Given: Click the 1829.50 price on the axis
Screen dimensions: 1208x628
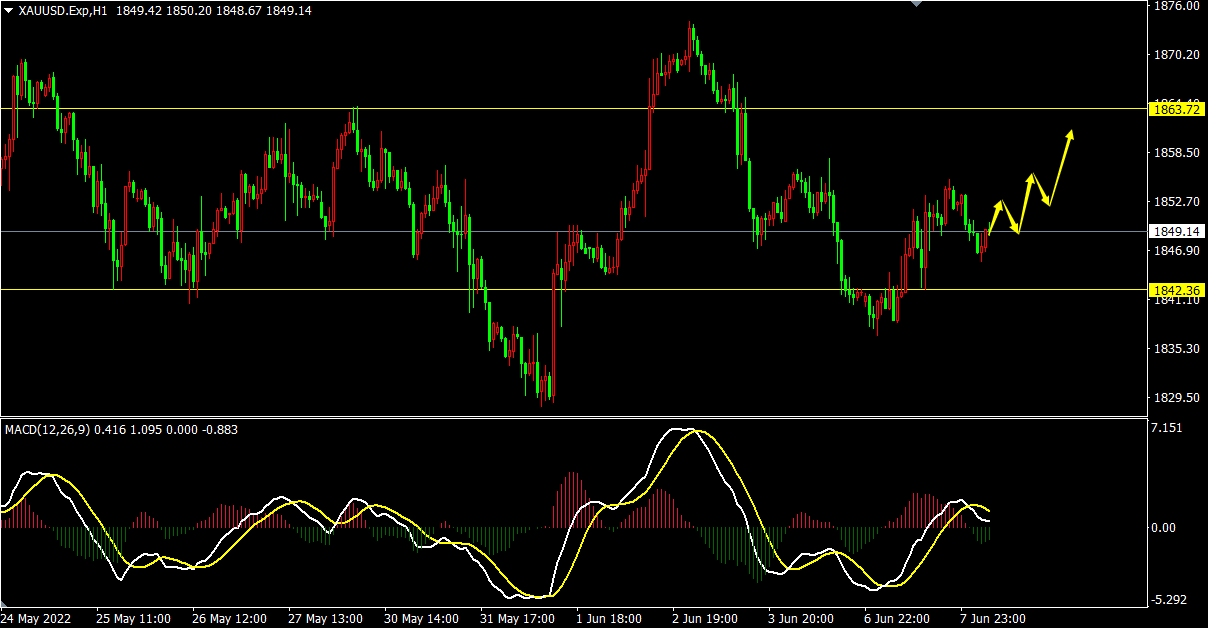Looking at the screenshot, I should pyautogui.click(x=1176, y=397).
